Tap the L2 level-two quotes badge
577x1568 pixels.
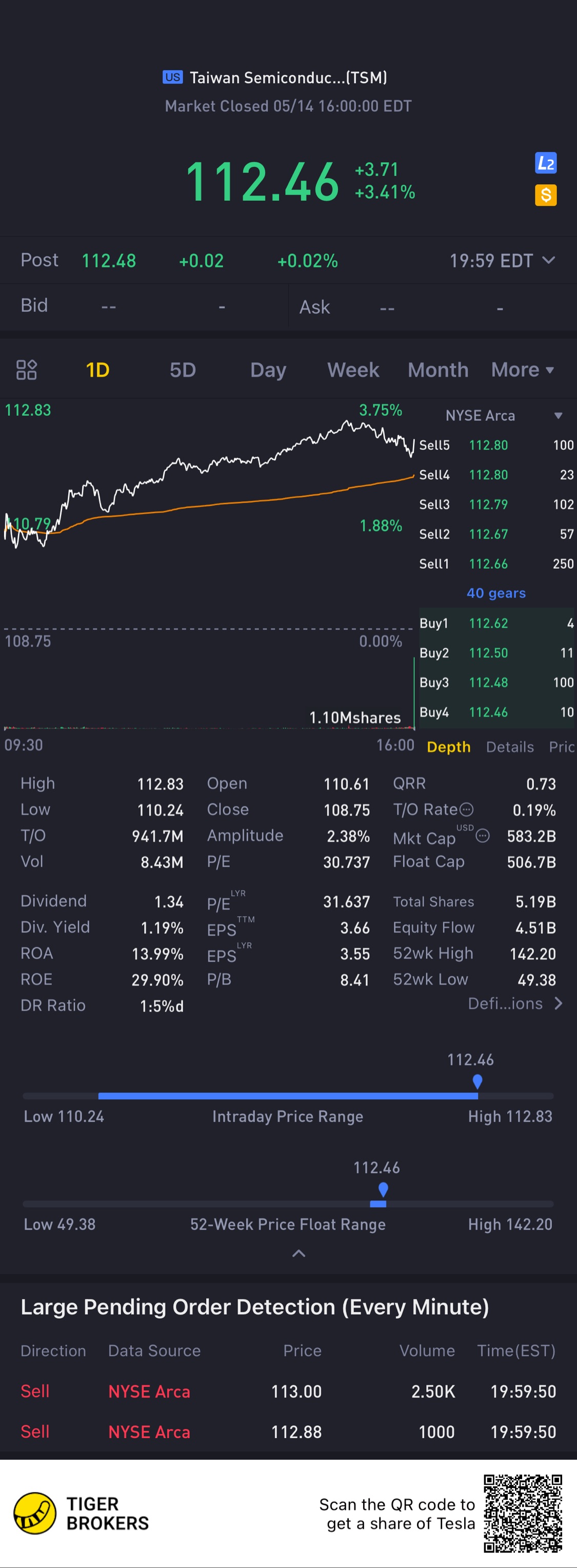point(545,163)
